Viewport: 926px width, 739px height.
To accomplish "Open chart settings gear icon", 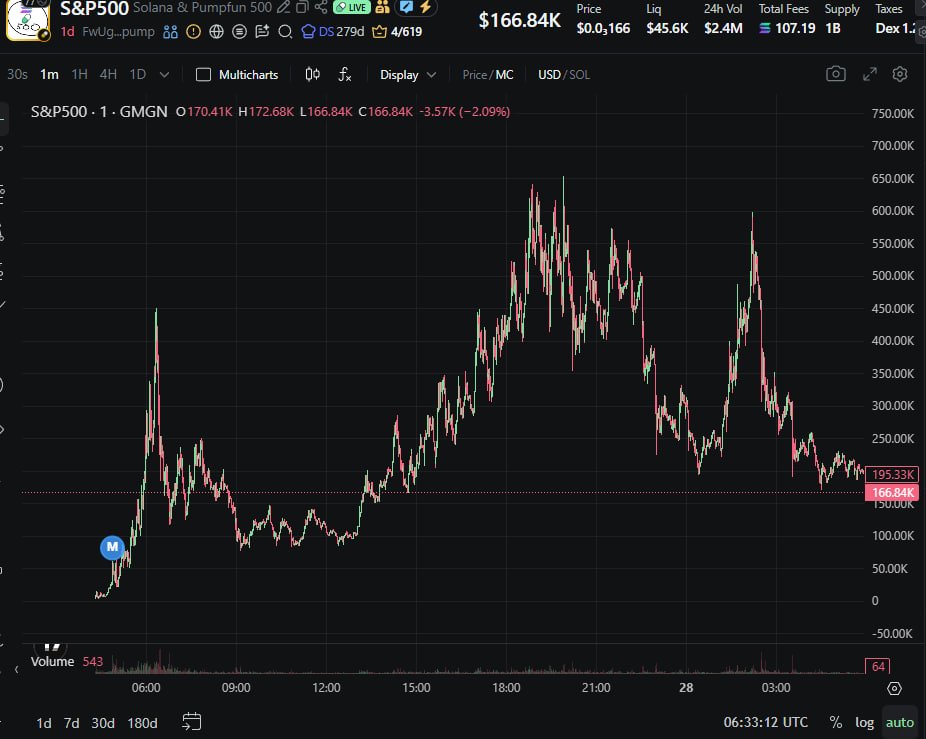I will click(x=900, y=74).
